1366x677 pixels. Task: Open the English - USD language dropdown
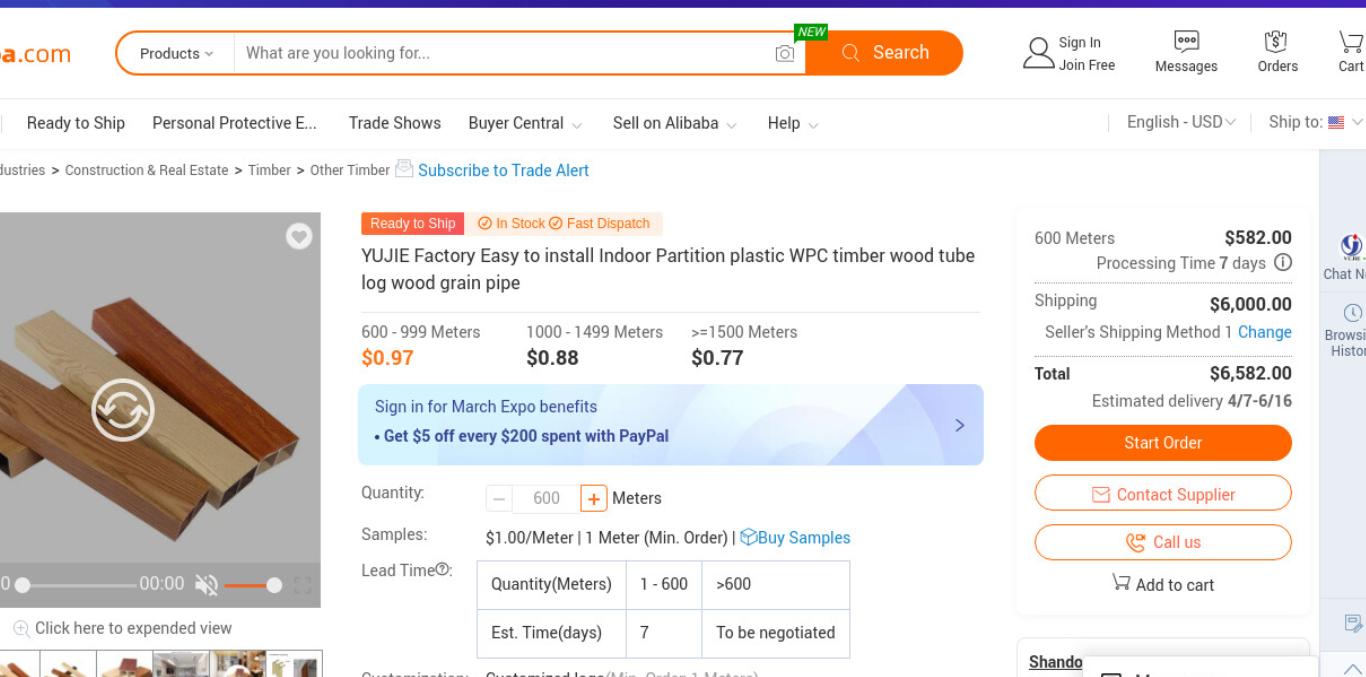point(1181,122)
